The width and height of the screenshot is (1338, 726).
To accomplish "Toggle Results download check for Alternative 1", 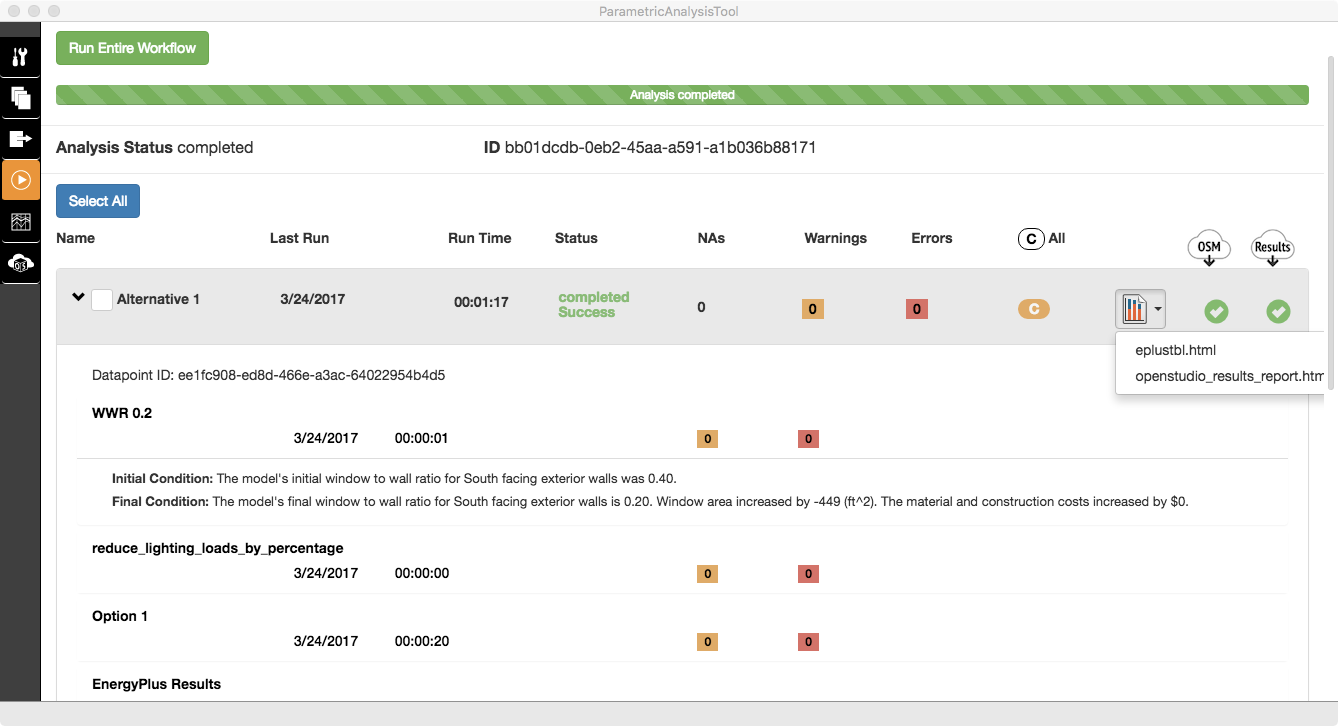I will [1278, 311].
